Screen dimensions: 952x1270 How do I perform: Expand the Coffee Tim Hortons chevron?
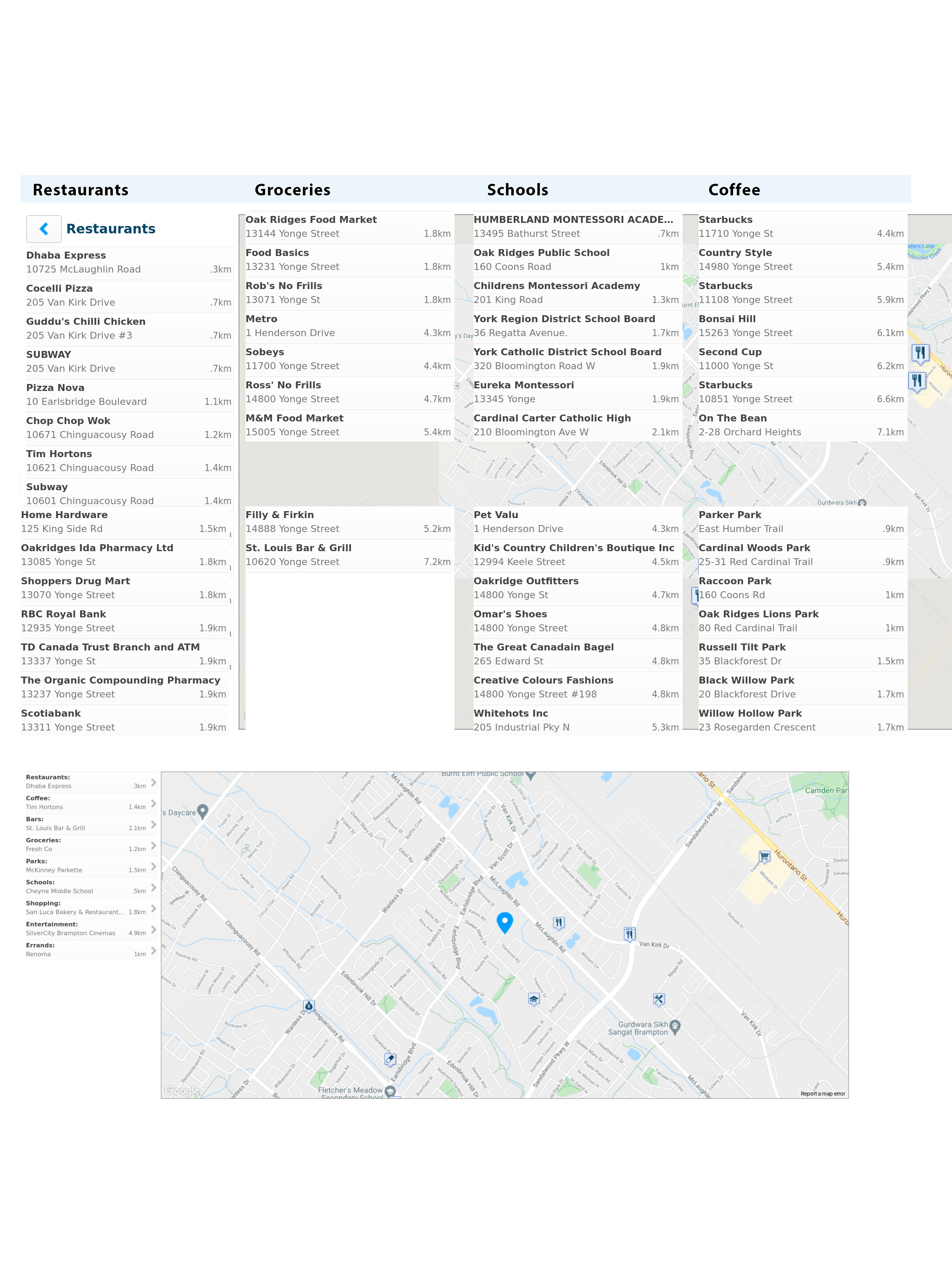(153, 803)
